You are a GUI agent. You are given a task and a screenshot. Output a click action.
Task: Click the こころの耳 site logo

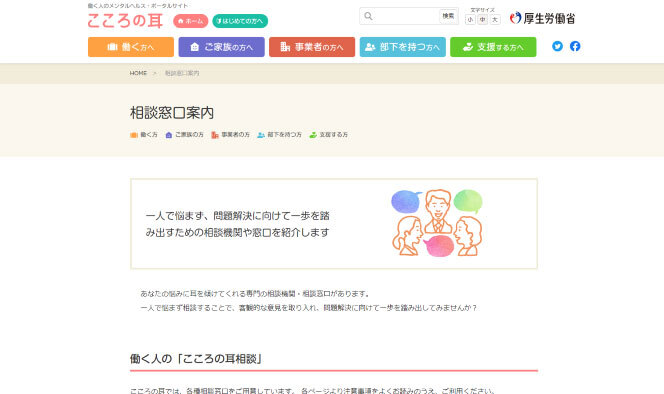125,20
